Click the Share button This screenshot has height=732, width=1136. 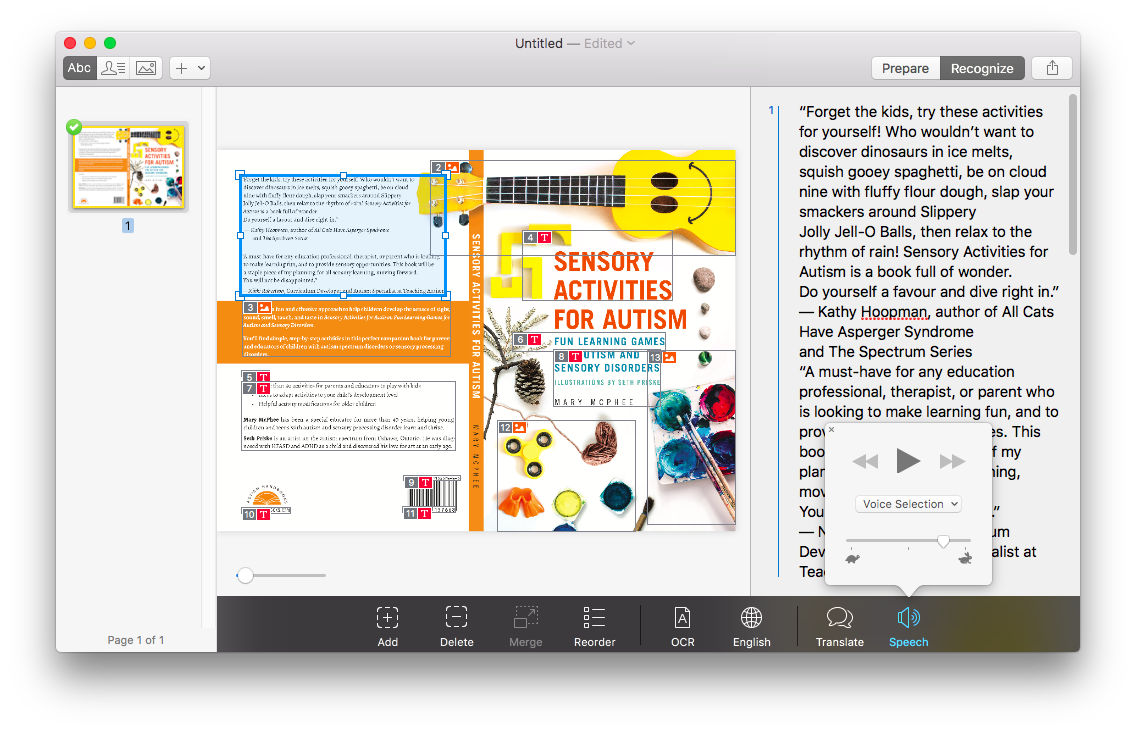1051,68
